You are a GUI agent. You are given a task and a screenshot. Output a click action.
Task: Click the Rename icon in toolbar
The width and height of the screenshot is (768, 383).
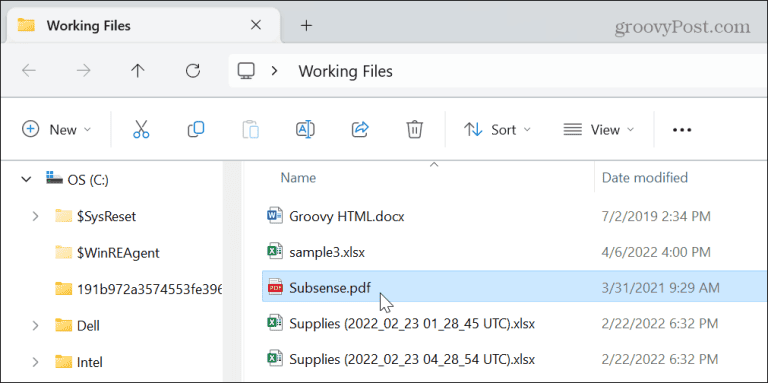306,130
